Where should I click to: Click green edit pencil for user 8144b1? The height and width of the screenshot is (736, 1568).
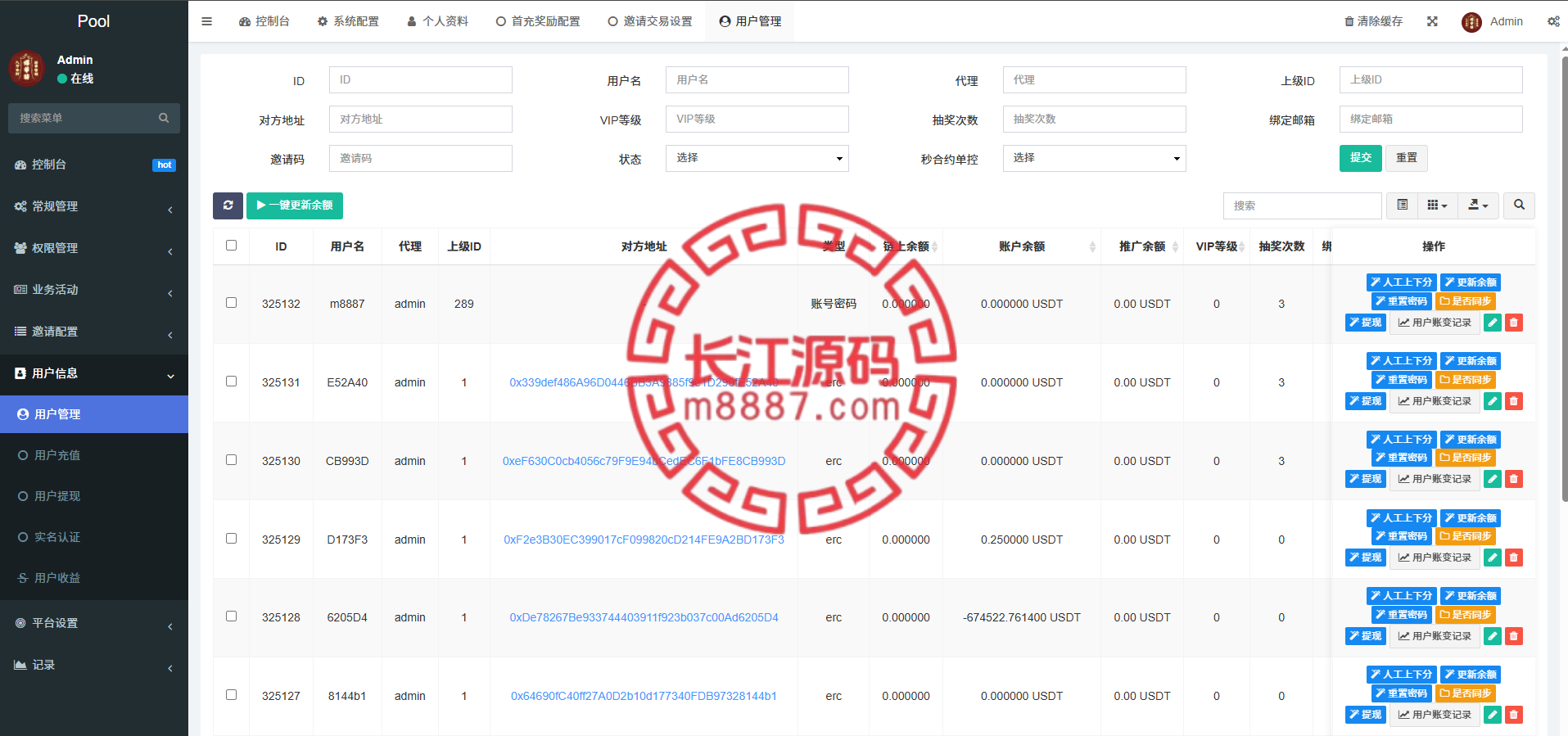point(1493,715)
